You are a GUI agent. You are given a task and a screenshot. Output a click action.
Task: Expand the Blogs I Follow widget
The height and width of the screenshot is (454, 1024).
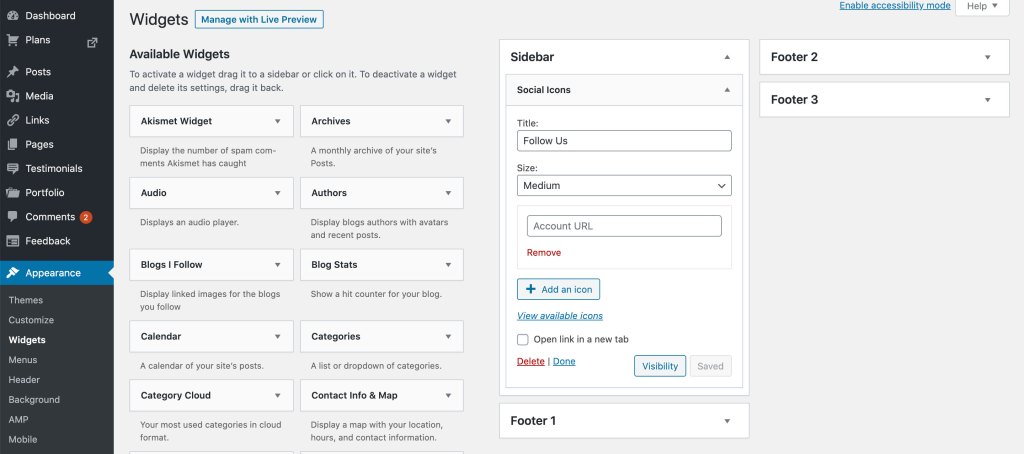pos(278,265)
